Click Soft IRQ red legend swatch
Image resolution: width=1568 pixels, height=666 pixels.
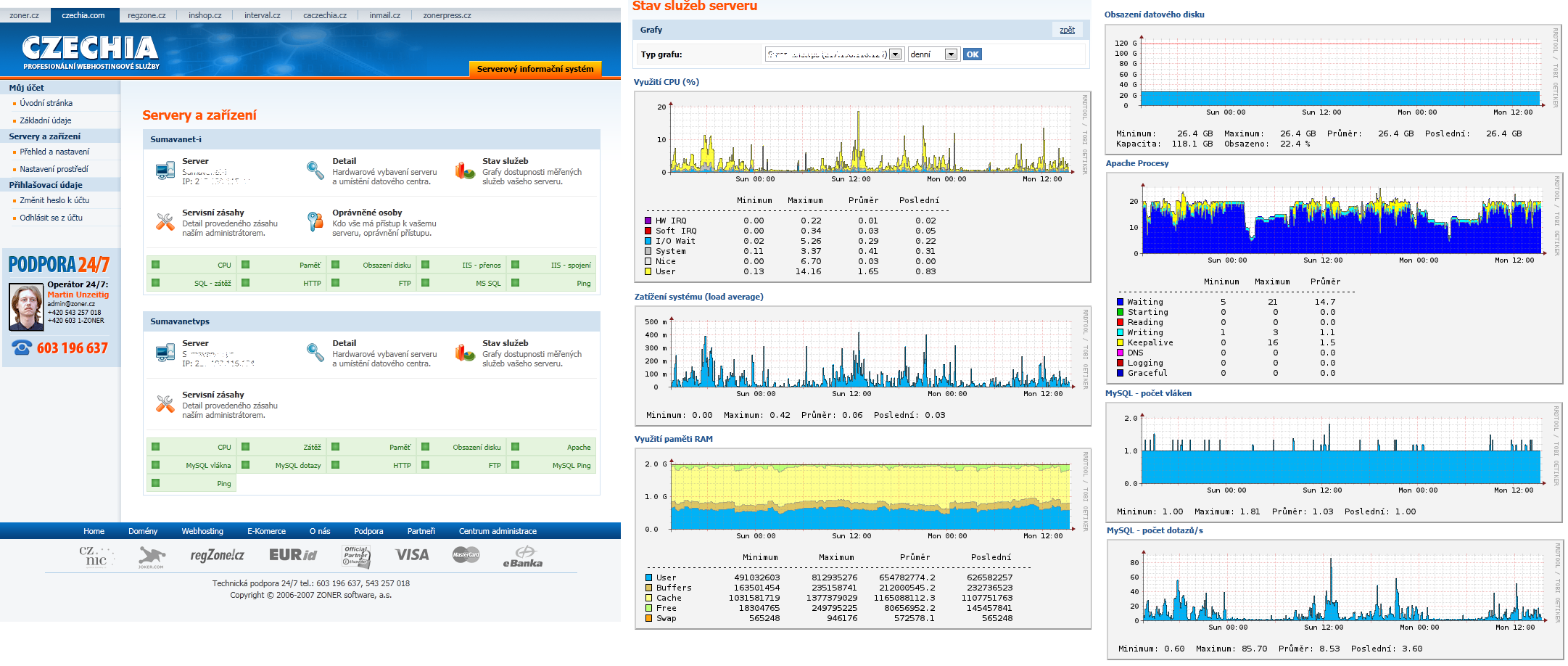pyautogui.click(x=648, y=231)
